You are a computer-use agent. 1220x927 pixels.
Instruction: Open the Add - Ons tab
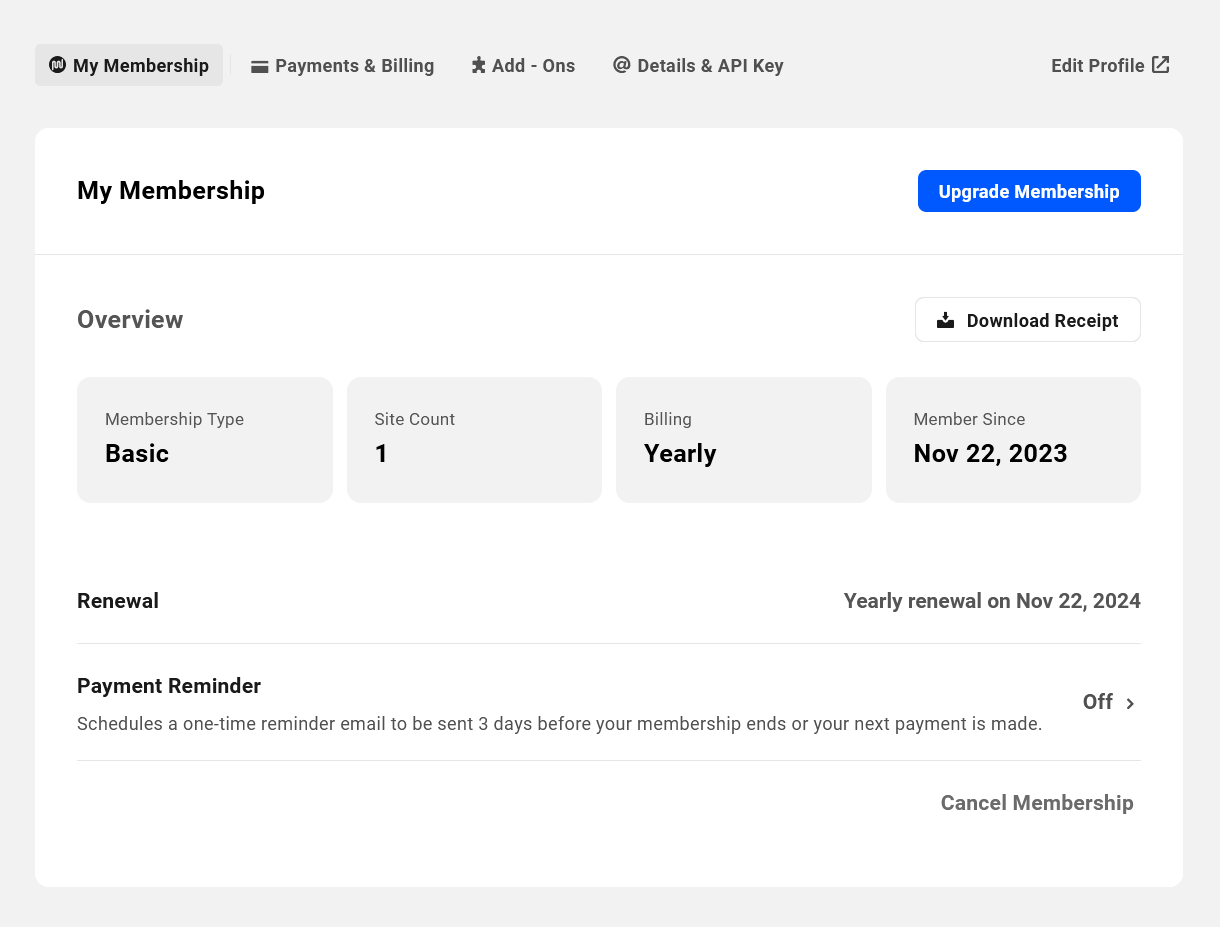[523, 65]
